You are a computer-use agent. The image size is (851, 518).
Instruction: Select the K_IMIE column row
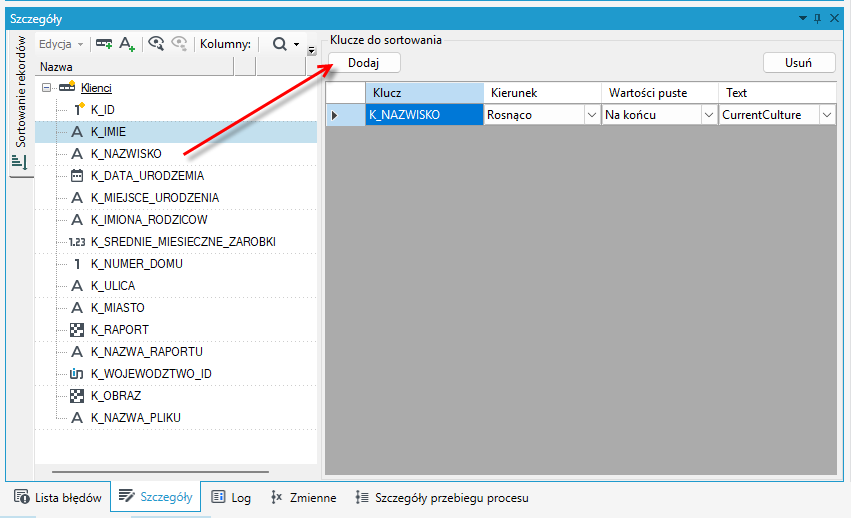click(176, 131)
